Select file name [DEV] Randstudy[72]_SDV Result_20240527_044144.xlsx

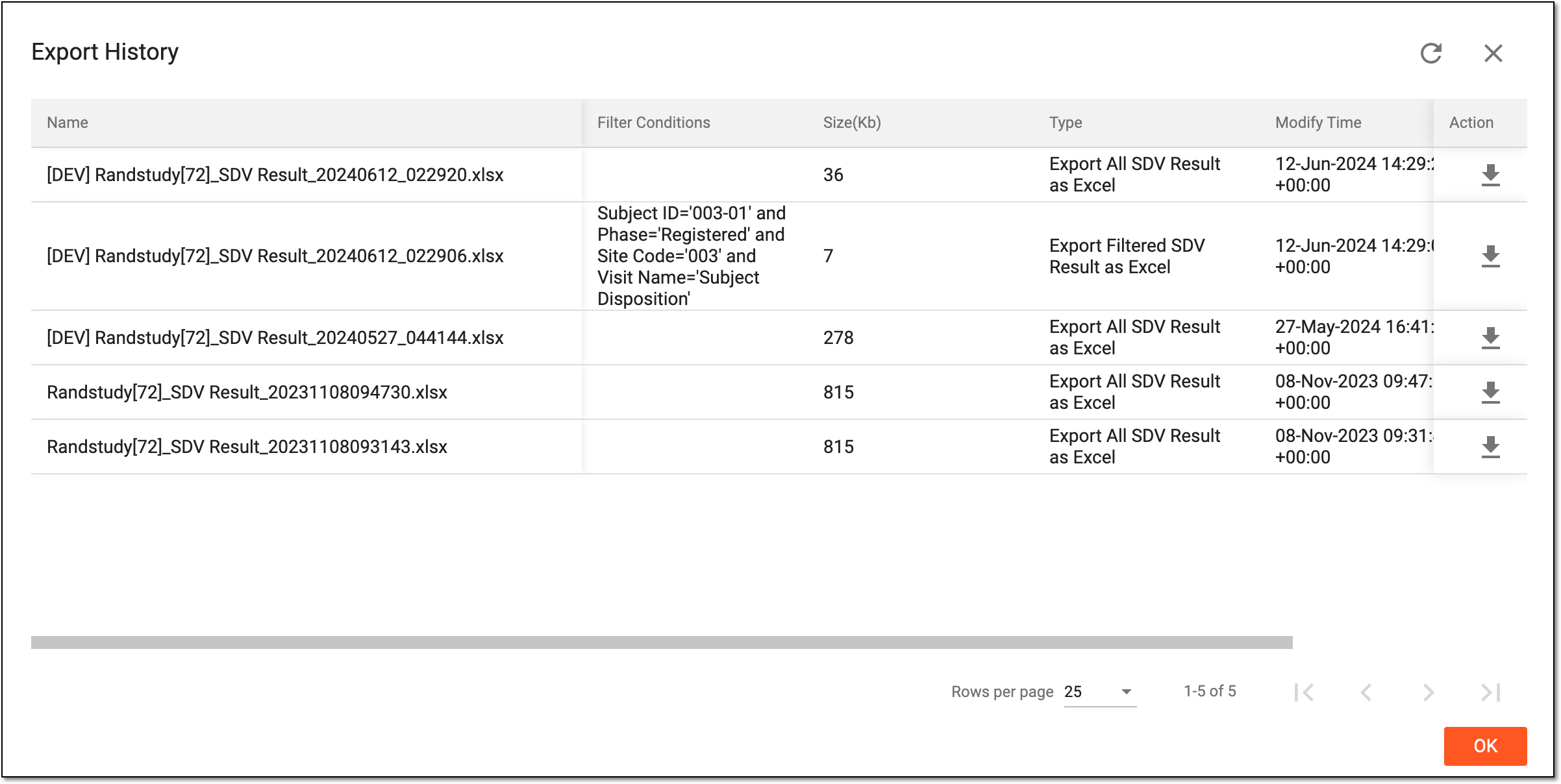[x=275, y=338]
